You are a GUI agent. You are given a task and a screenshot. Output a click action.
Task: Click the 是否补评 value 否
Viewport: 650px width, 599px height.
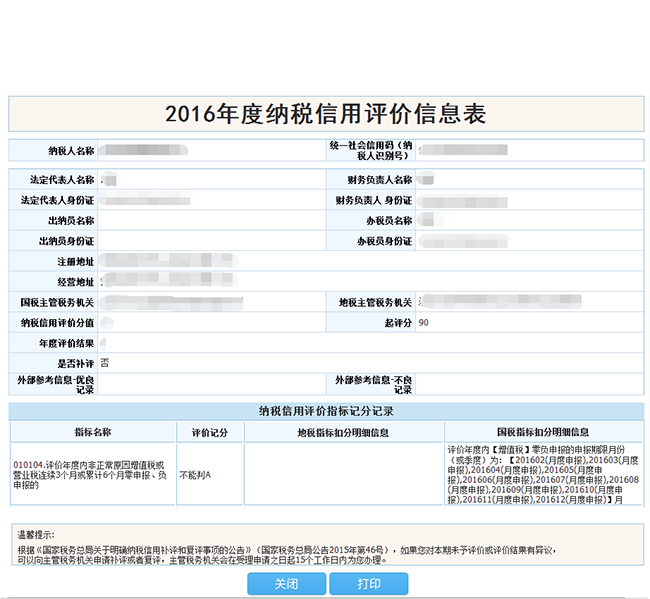coord(105,363)
